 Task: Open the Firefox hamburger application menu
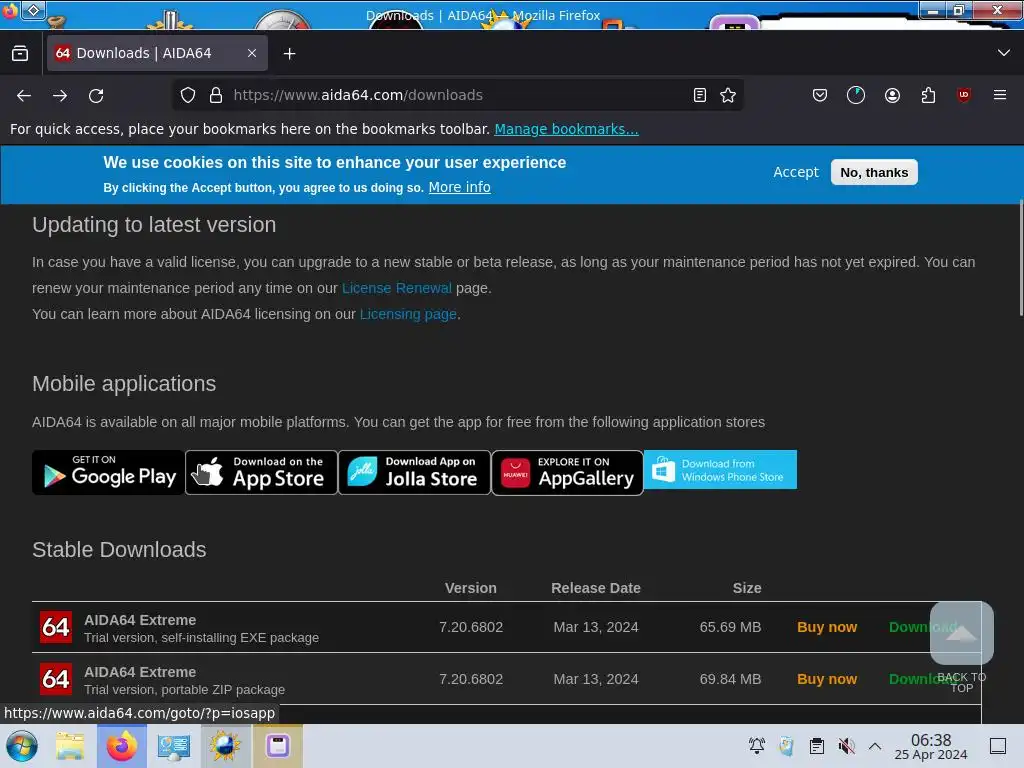click(1000, 95)
